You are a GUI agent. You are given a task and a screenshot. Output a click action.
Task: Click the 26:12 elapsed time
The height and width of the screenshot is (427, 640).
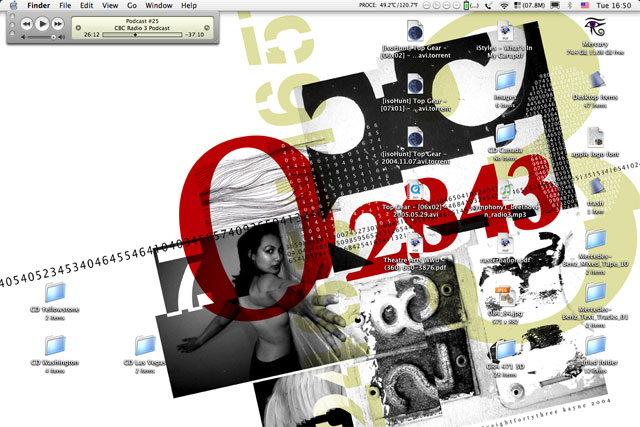coord(92,35)
